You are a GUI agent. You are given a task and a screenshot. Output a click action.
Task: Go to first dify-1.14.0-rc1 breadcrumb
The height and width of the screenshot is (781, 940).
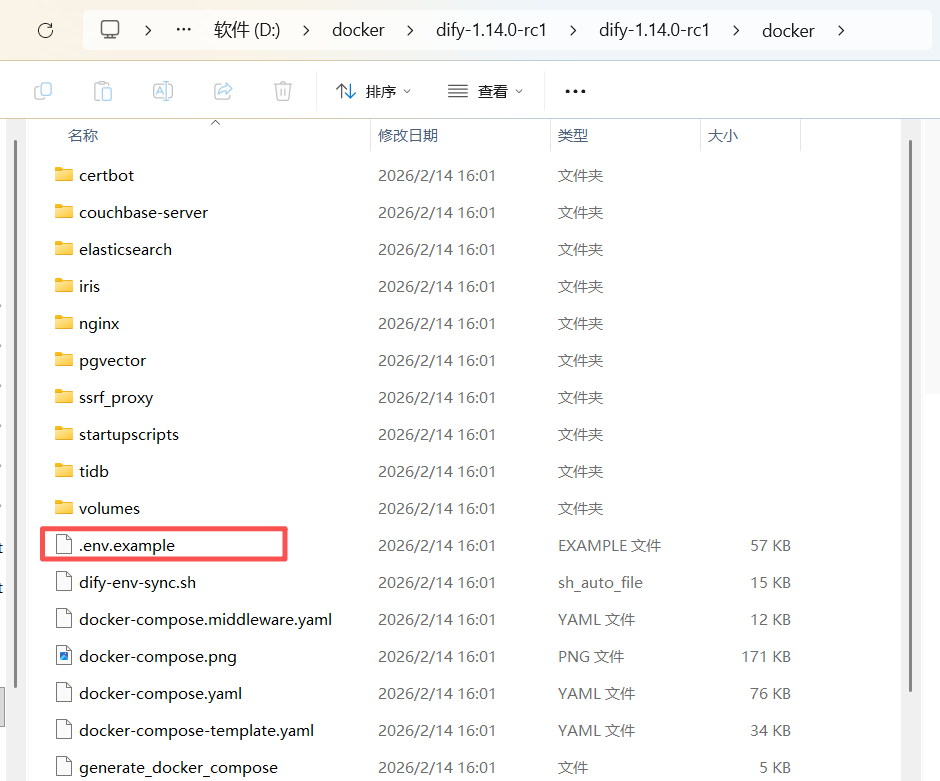(491, 30)
